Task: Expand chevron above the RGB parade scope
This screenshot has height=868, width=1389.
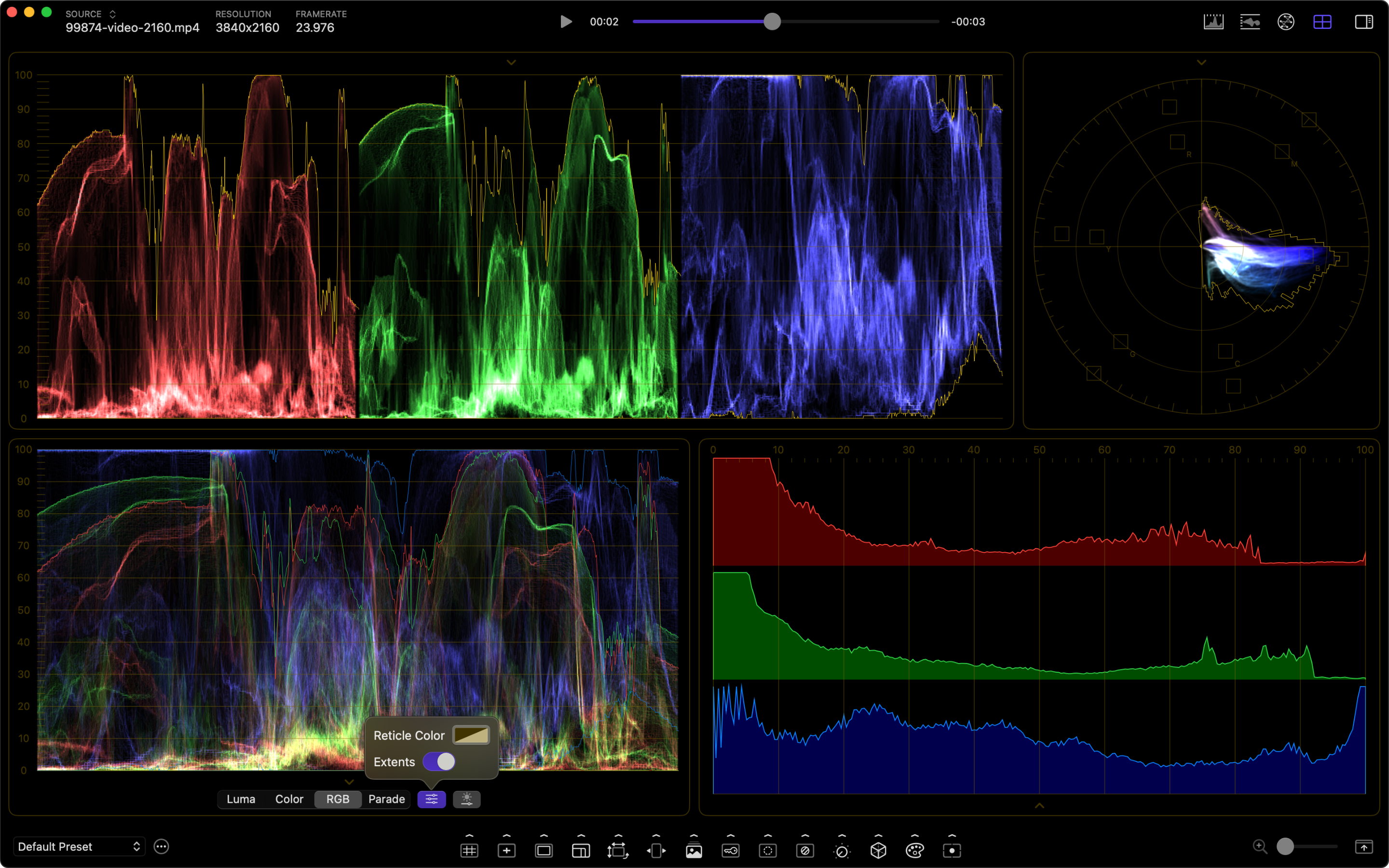Action: (511, 62)
